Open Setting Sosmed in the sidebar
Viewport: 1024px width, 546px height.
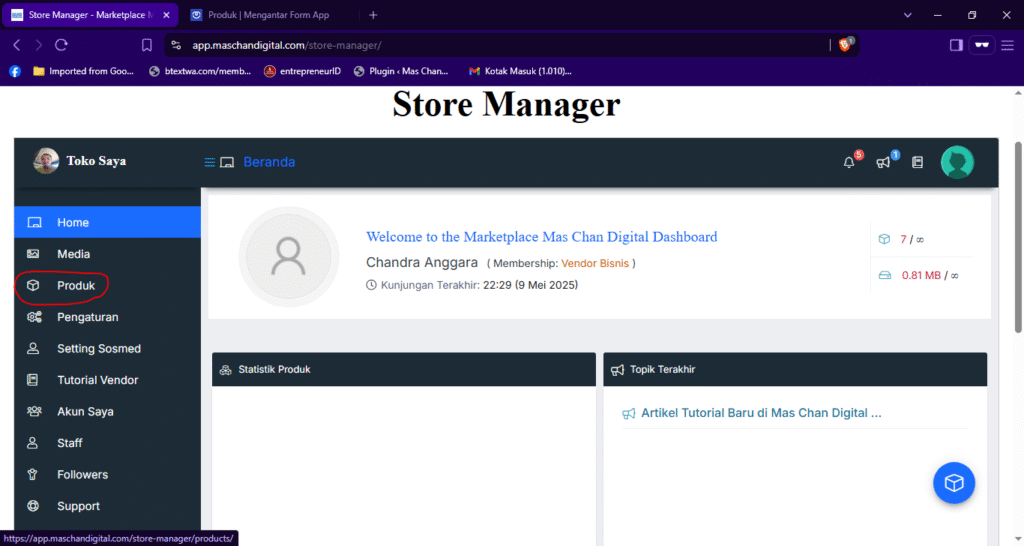(x=107, y=348)
